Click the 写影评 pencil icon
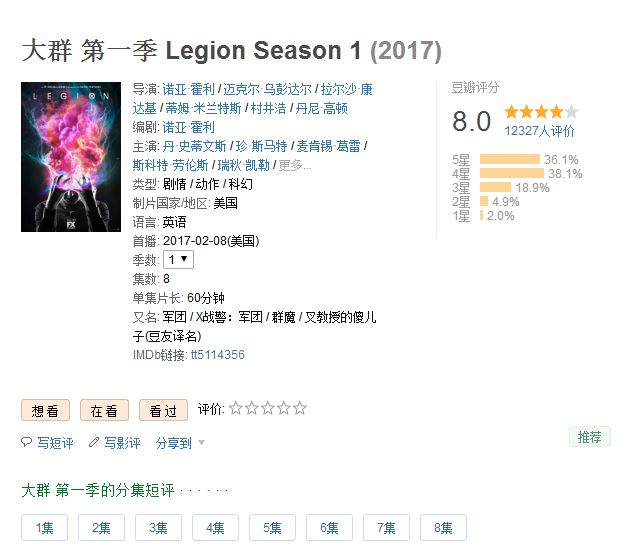Viewport: 626px width, 553px height. [x=94, y=442]
